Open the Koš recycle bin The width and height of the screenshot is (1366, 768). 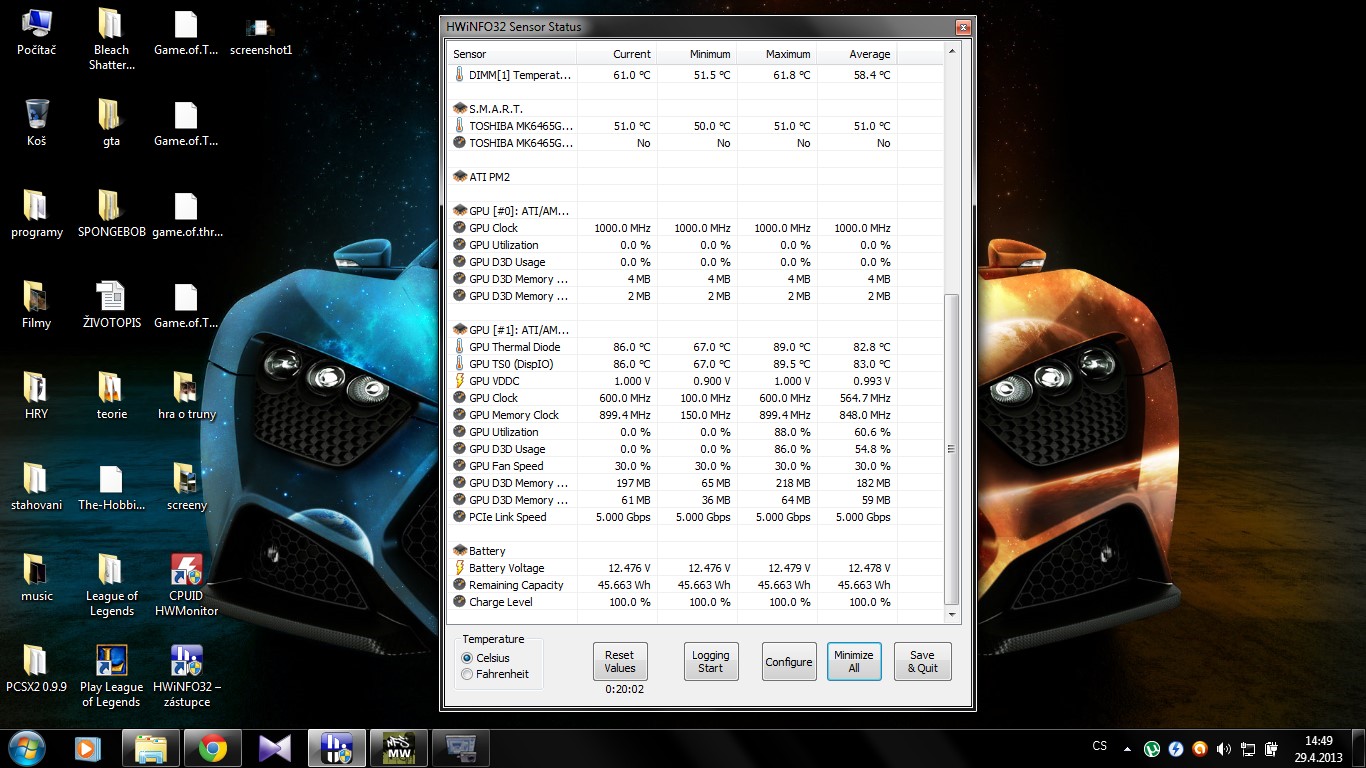pos(36,124)
